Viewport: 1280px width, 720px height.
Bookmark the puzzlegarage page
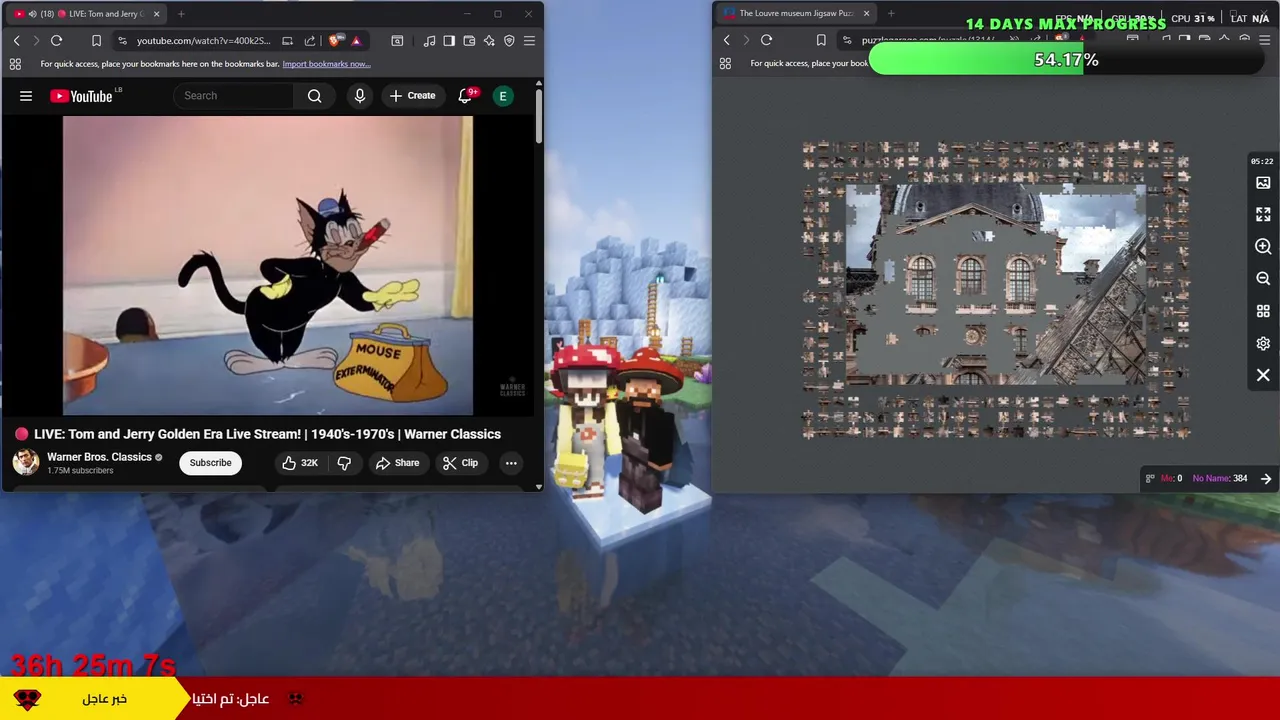tap(821, 40)
